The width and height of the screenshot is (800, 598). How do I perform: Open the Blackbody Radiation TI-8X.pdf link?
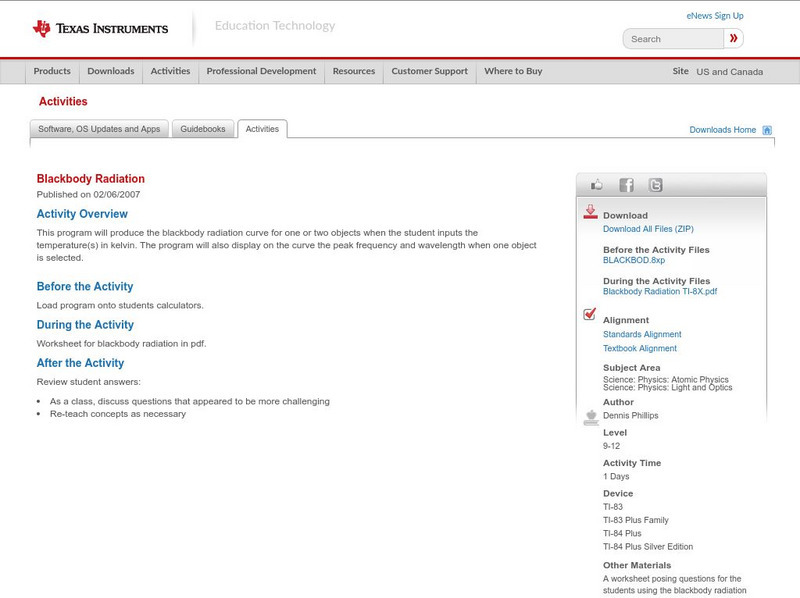(x=659, y=291)
